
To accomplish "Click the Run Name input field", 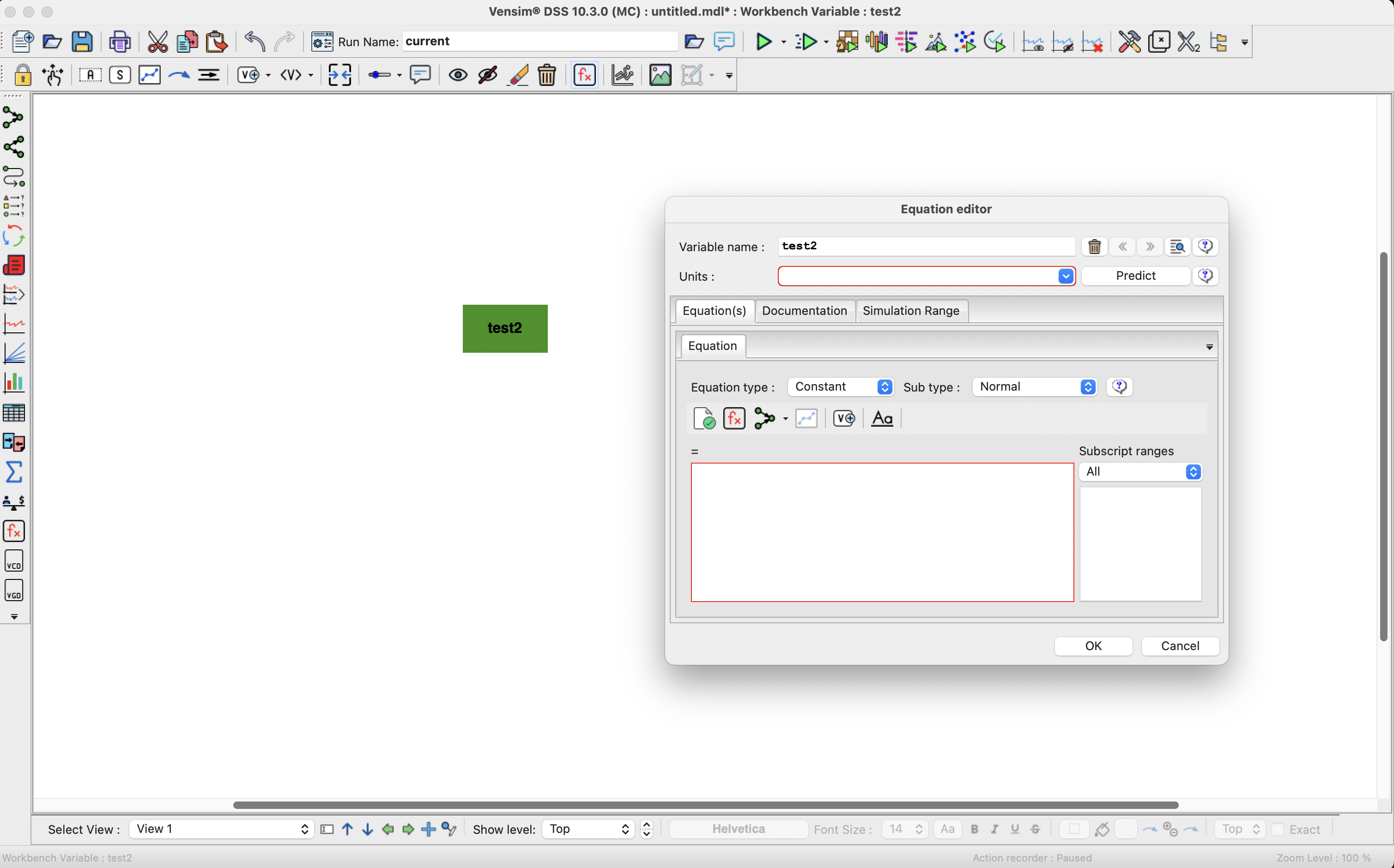I will (539, 42).
